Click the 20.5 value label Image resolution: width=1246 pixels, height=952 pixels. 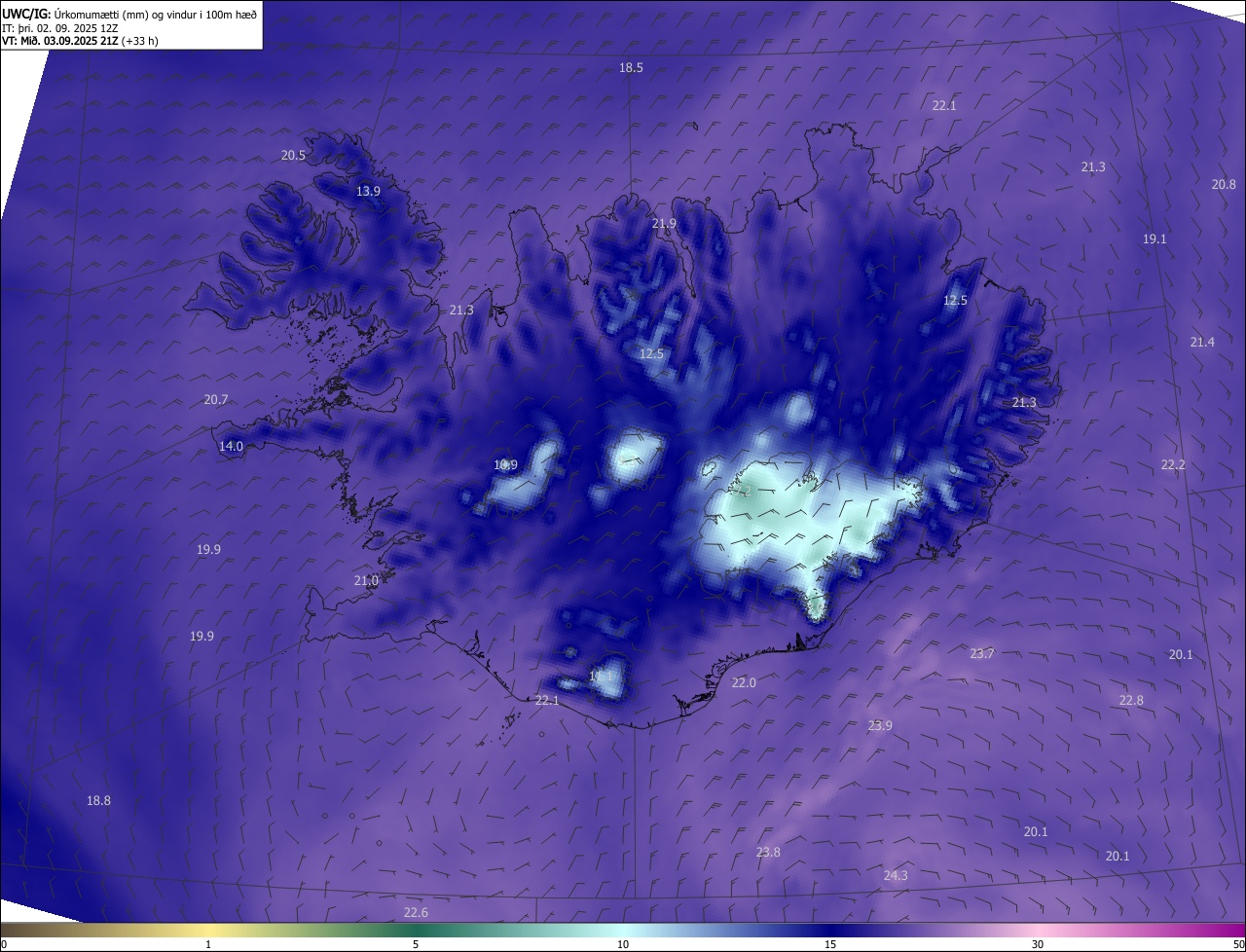click(x=293, y=155)
